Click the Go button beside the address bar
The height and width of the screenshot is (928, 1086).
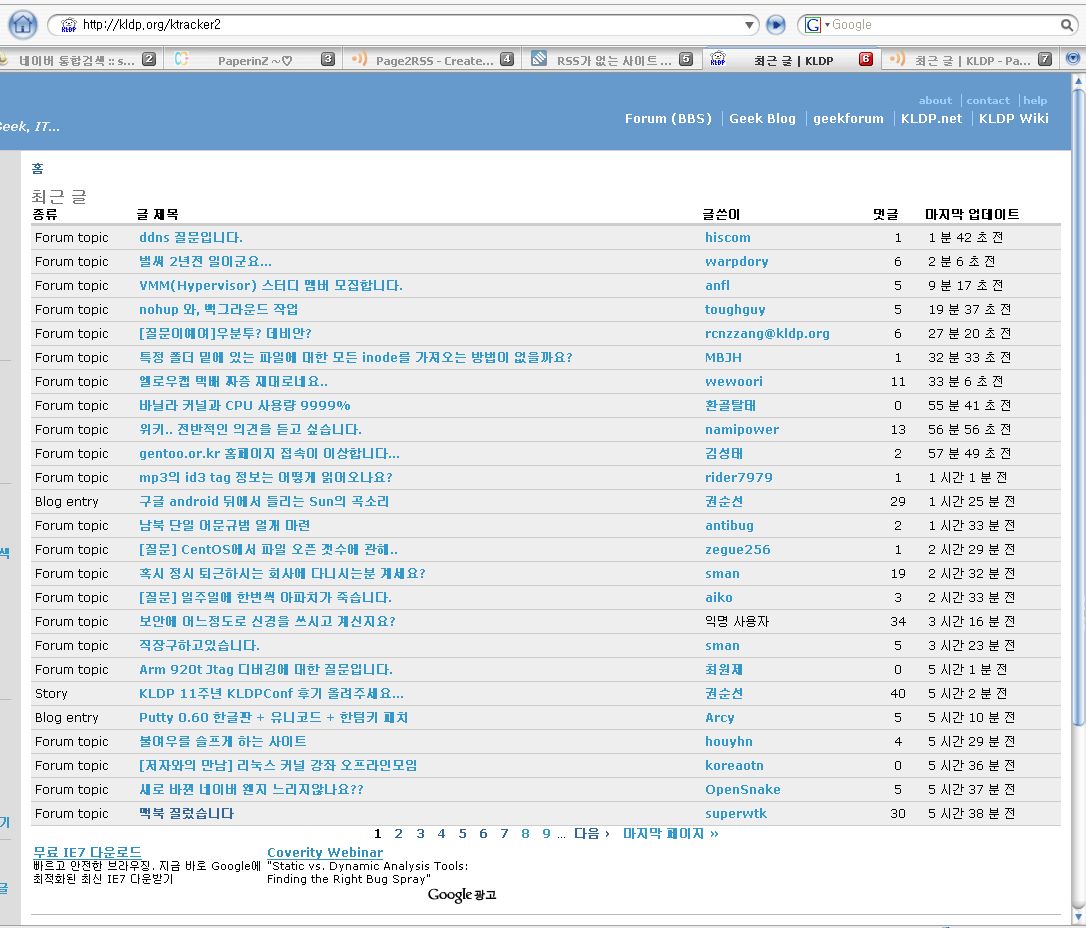point(776,25)
